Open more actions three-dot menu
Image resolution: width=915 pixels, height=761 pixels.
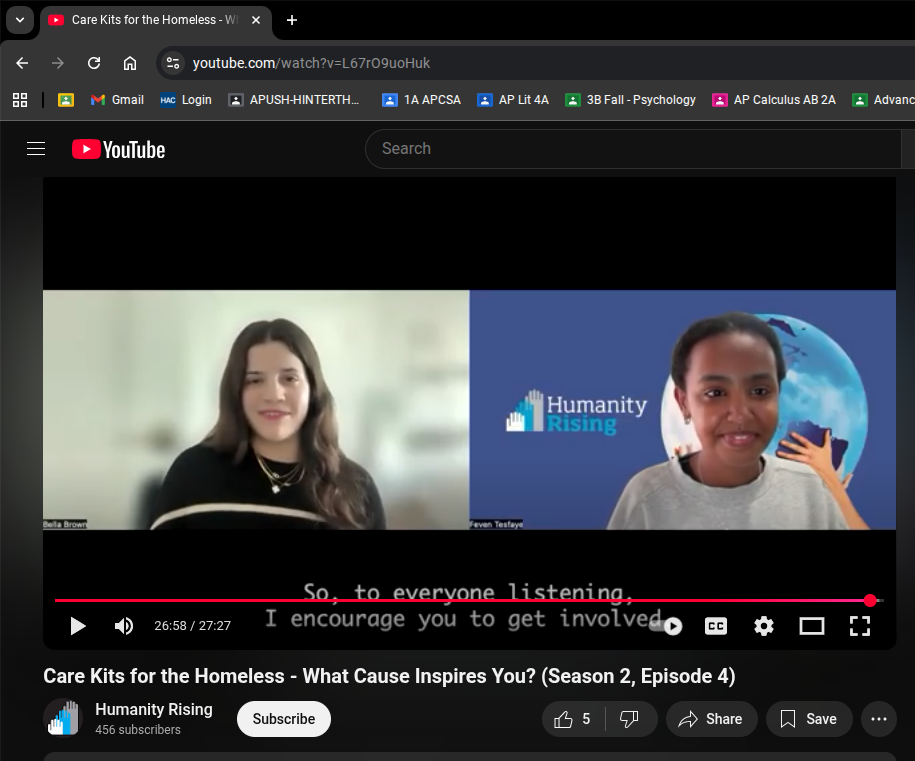(x=879, y=719)
